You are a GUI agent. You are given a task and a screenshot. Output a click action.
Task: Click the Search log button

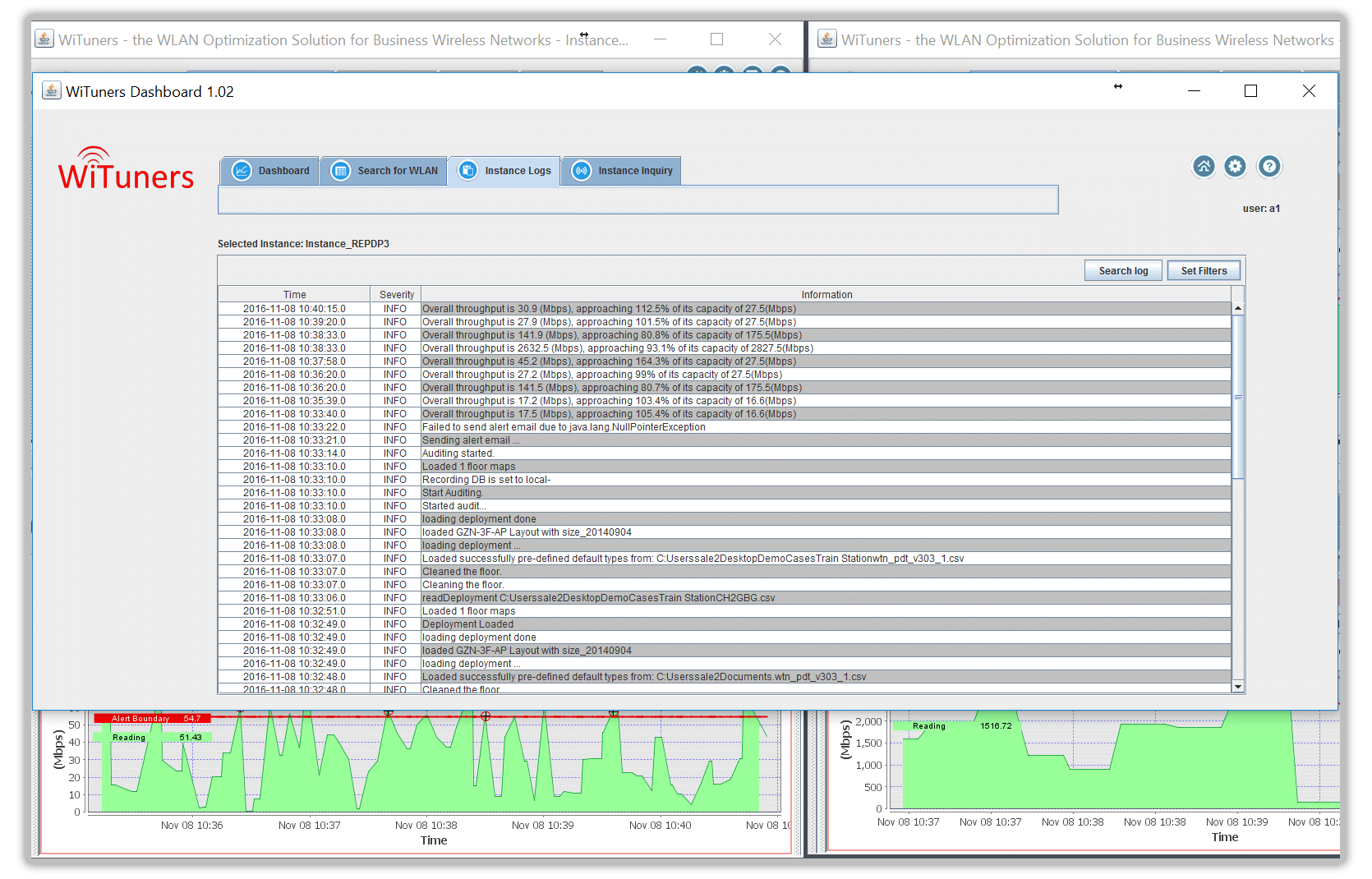1123,271
